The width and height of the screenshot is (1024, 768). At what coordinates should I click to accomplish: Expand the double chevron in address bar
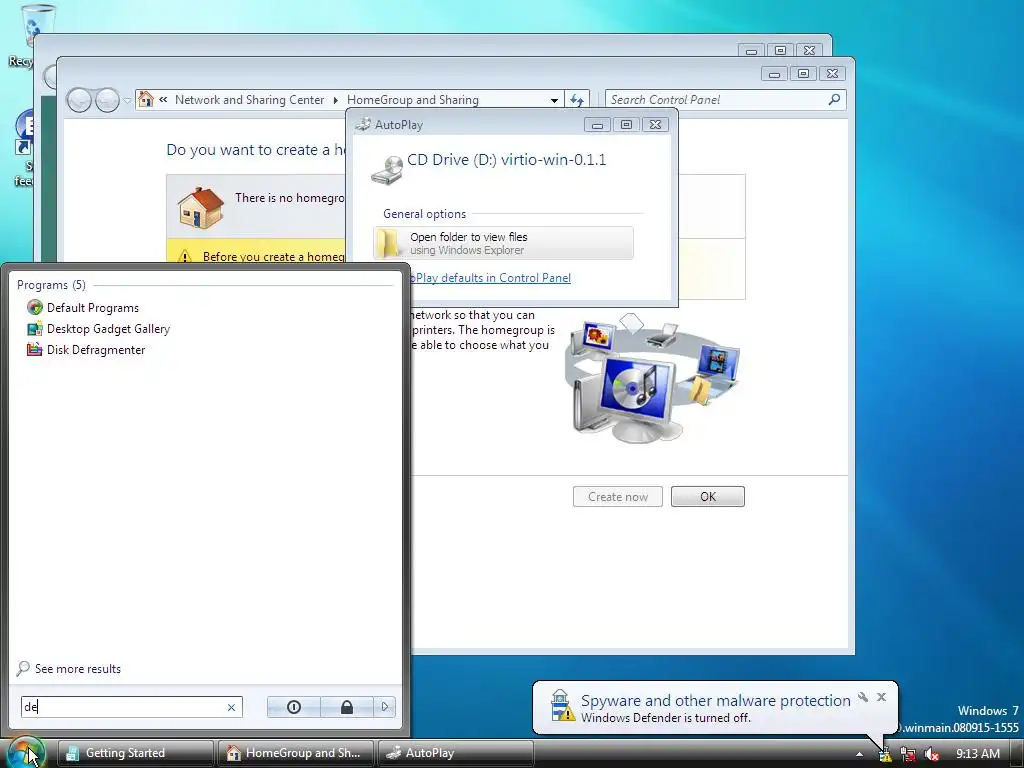click(x=163, y=100)
